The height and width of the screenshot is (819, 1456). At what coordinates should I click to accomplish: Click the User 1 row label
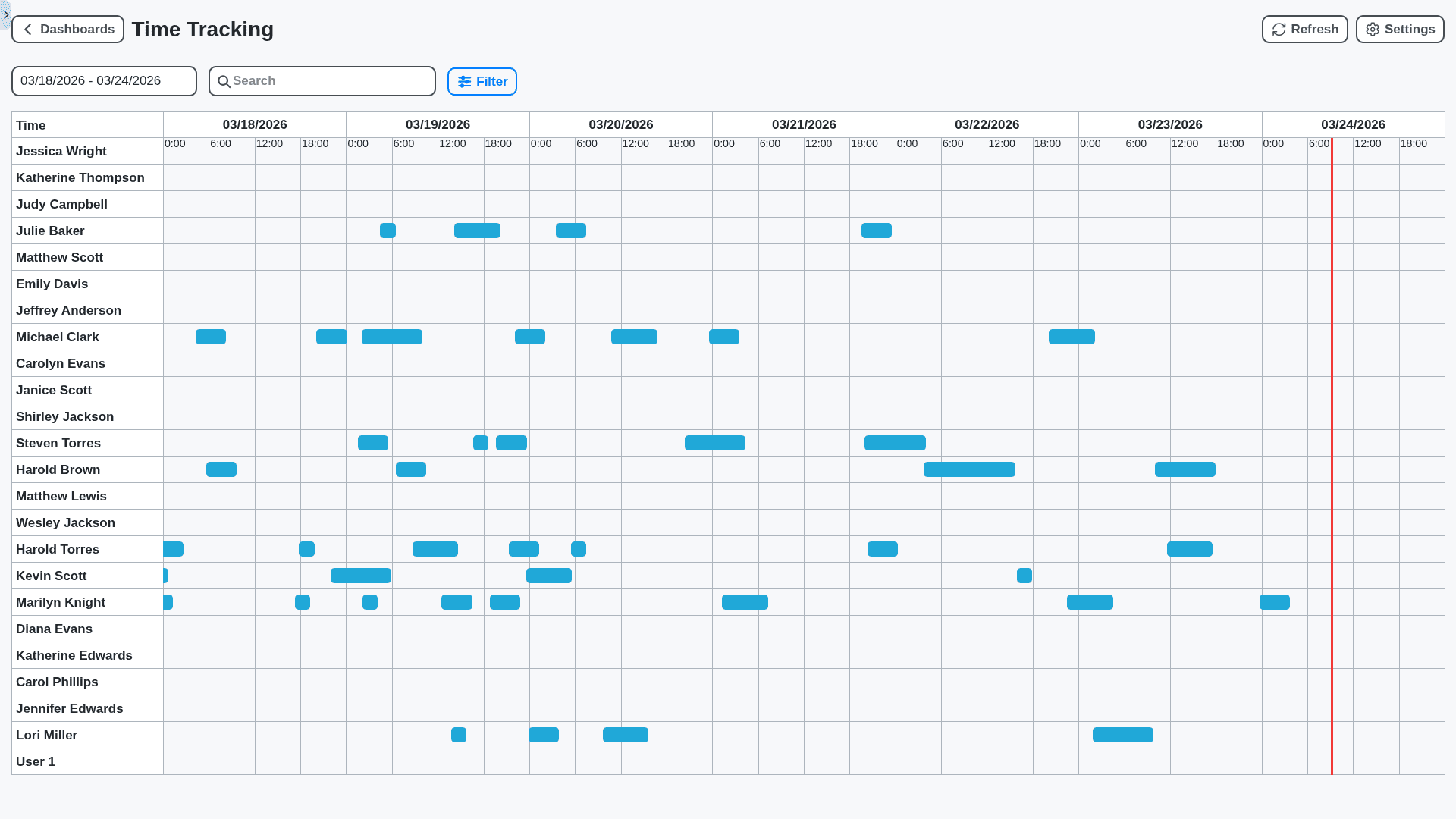click(35, 761)
